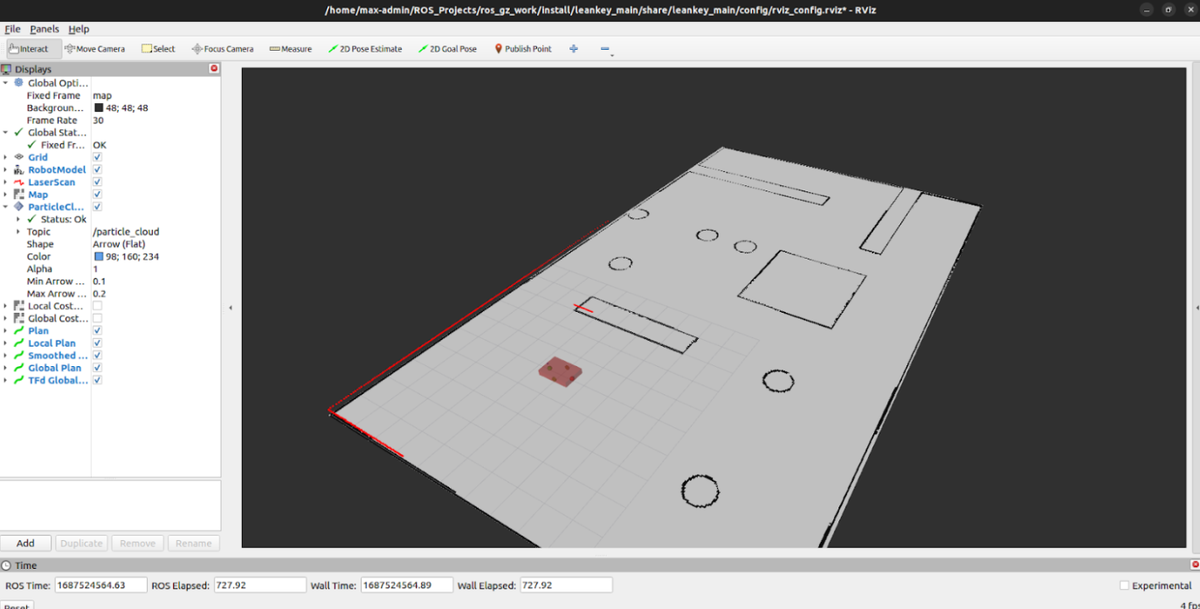The width and height of the screenshot is (1200, 609).
Task: Click the Time panel clock icon
Action: click(x=6, y=565)
